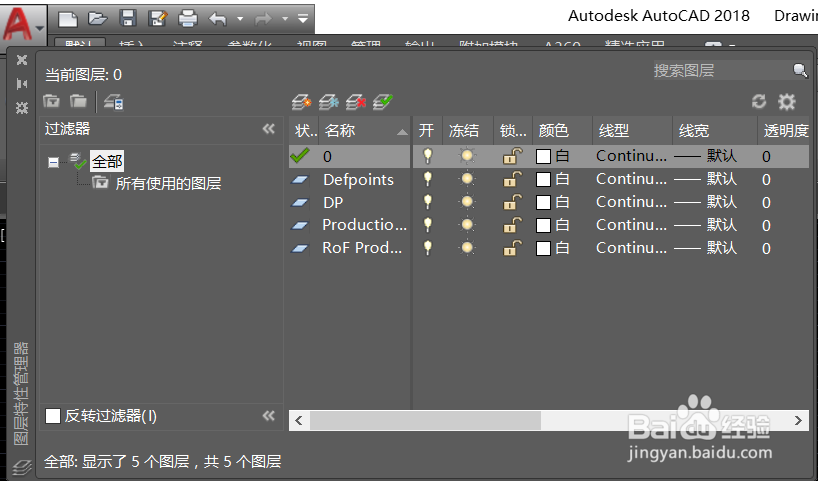Turn off layer 0 lightbulb
Screen dimensions: 818x481
pos(428,156)
